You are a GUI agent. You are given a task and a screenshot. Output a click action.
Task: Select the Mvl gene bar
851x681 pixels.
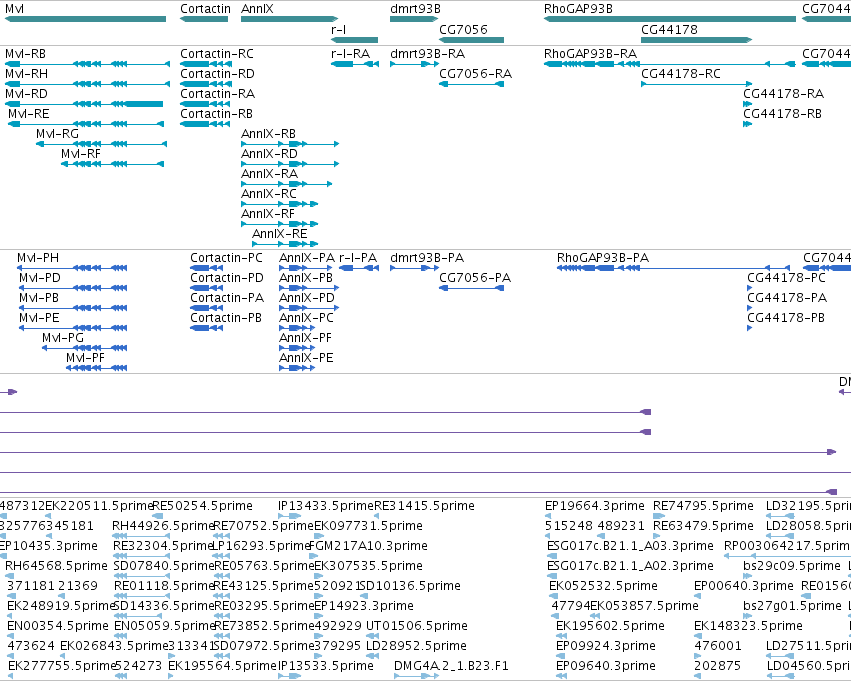tap(85, 19)
